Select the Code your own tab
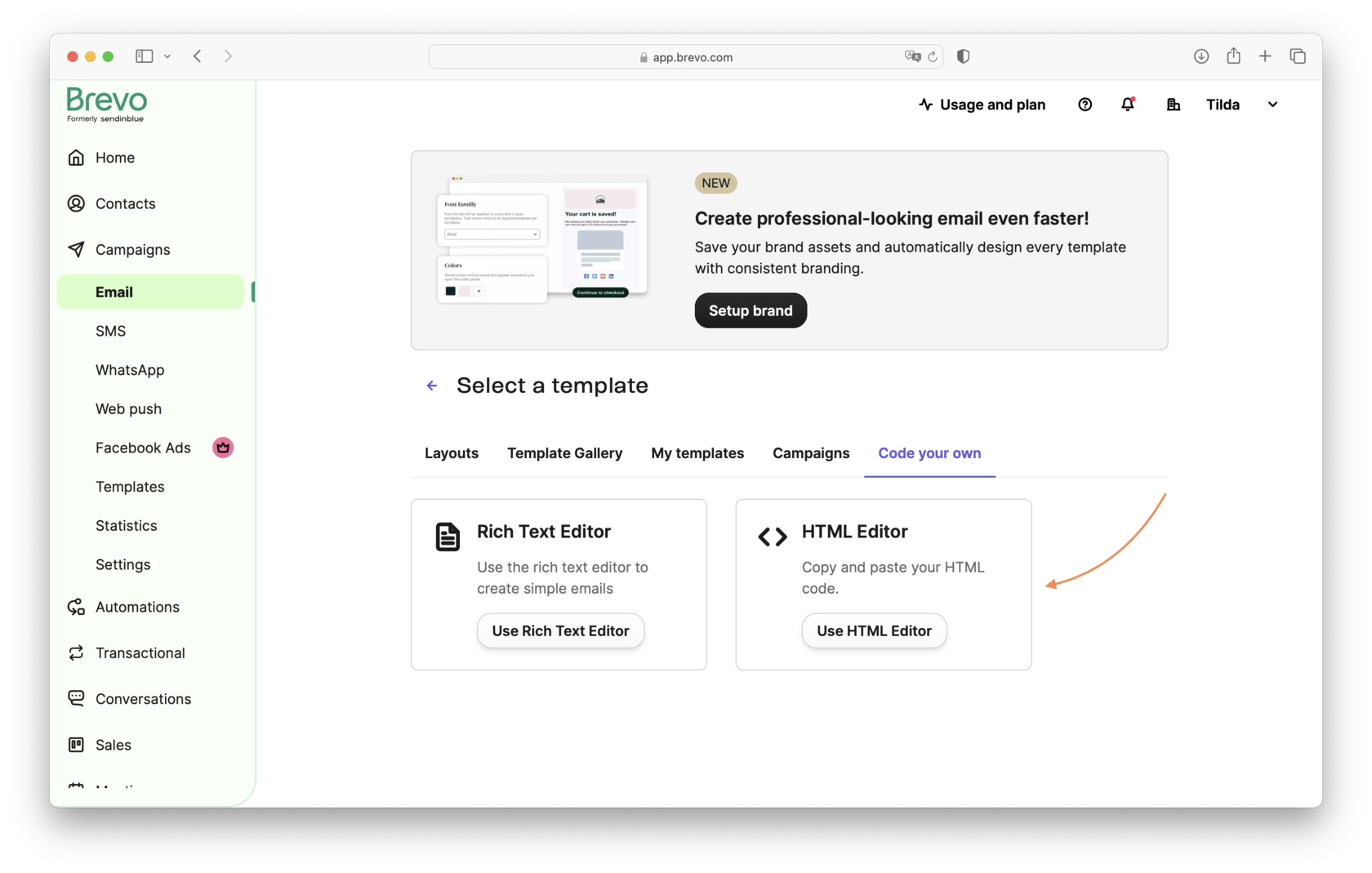Image resolution: width=1372 pixels, height=873 pixels. tap(929, 453)
